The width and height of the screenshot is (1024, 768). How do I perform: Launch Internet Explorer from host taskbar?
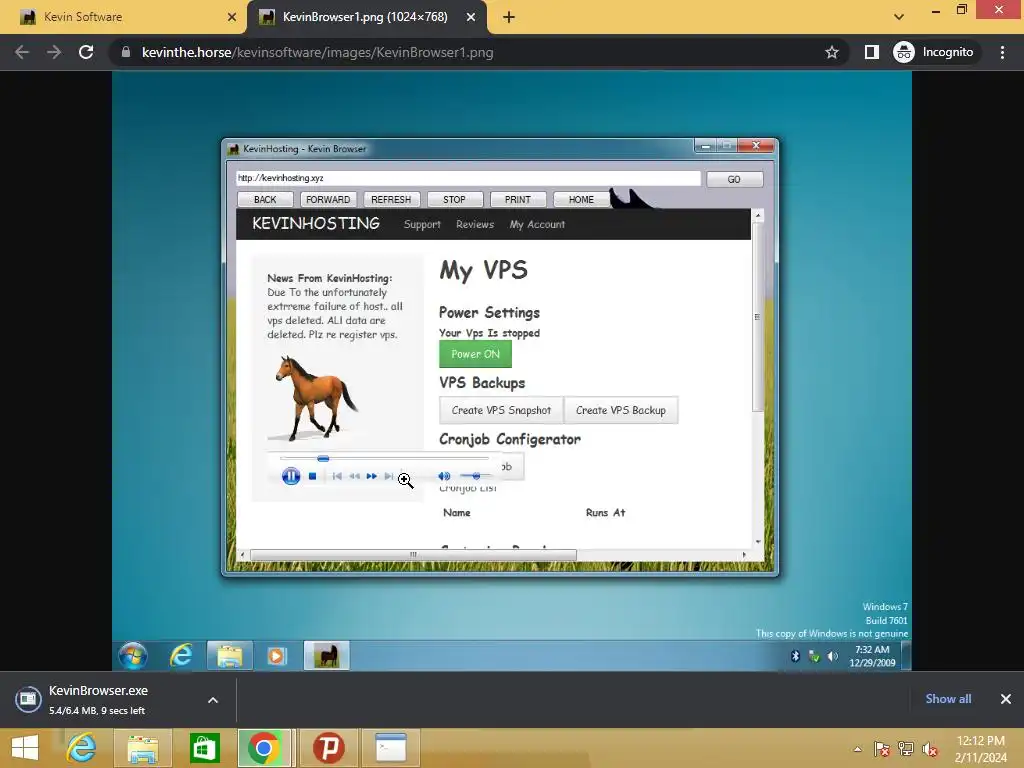pyautogui.click(x=82, y=748)
